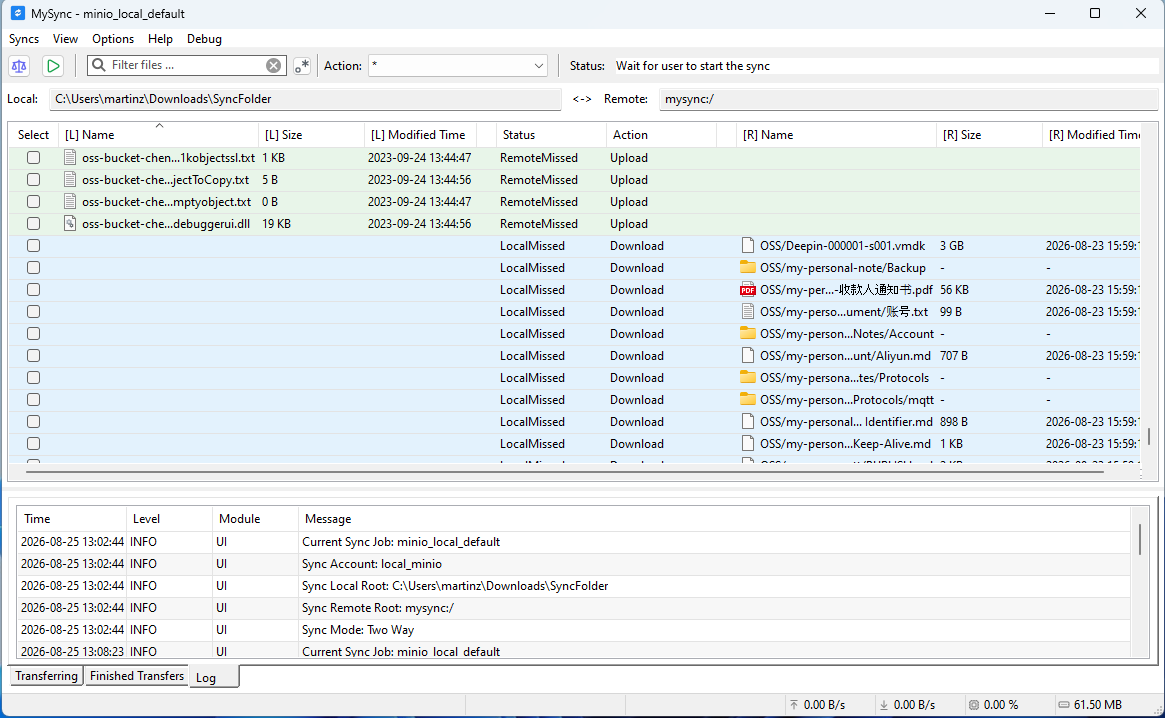Check the box for 账号.txt row
The height and width of the screenshot is (718, 1165).
pos(33,311)
